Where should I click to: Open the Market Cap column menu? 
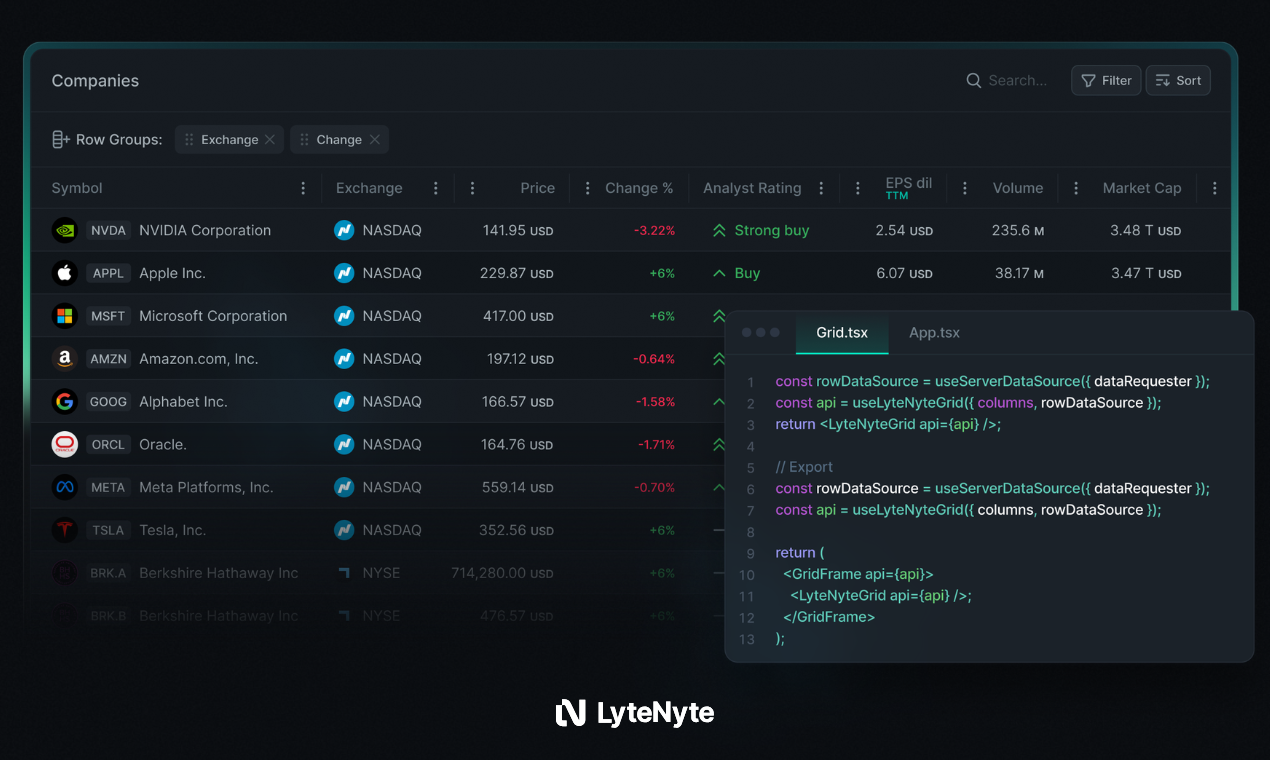coord(1075,188)
